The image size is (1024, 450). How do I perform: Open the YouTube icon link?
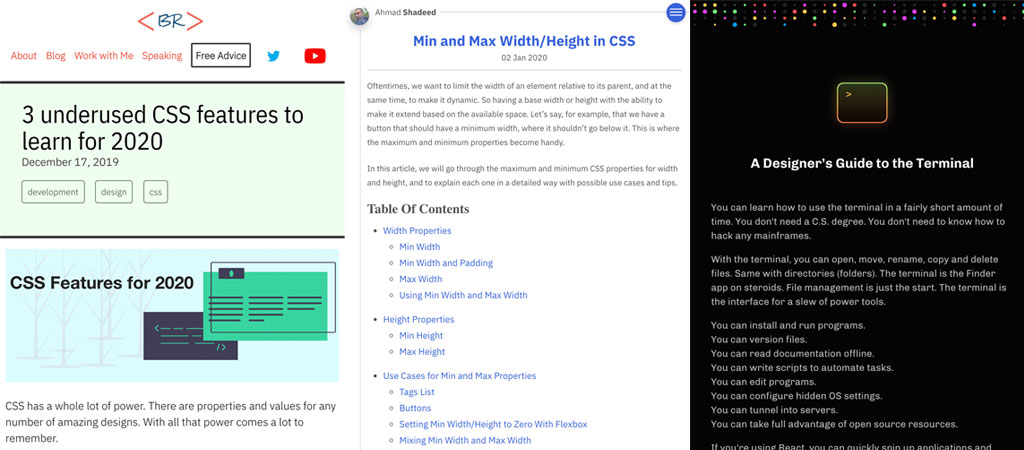[315, 56]
